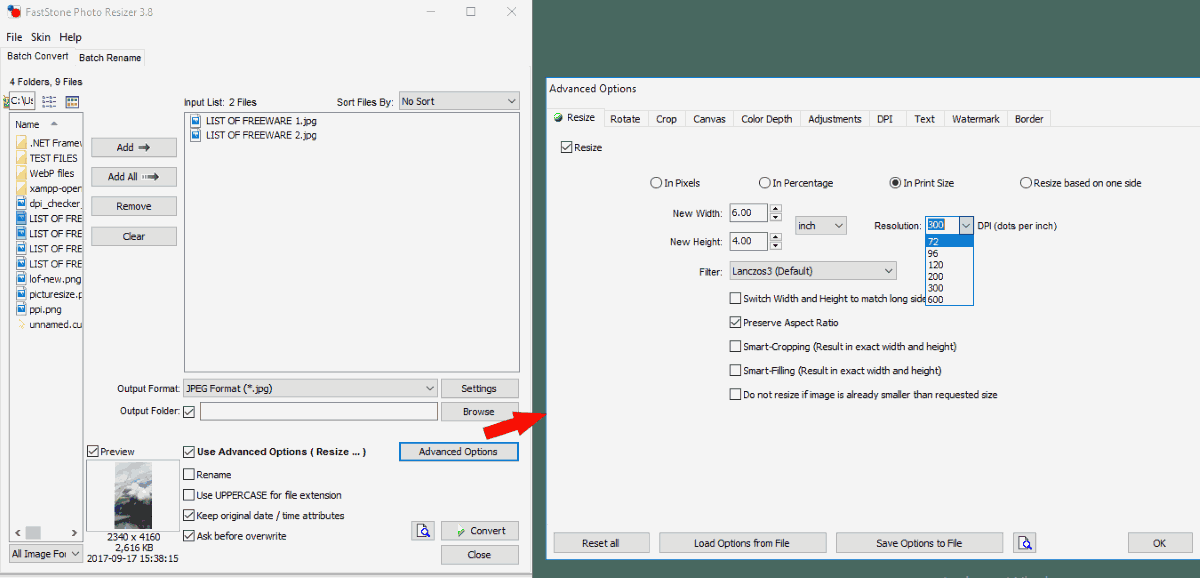Open the File menu

pyautogui.click(x=14, y=37)
